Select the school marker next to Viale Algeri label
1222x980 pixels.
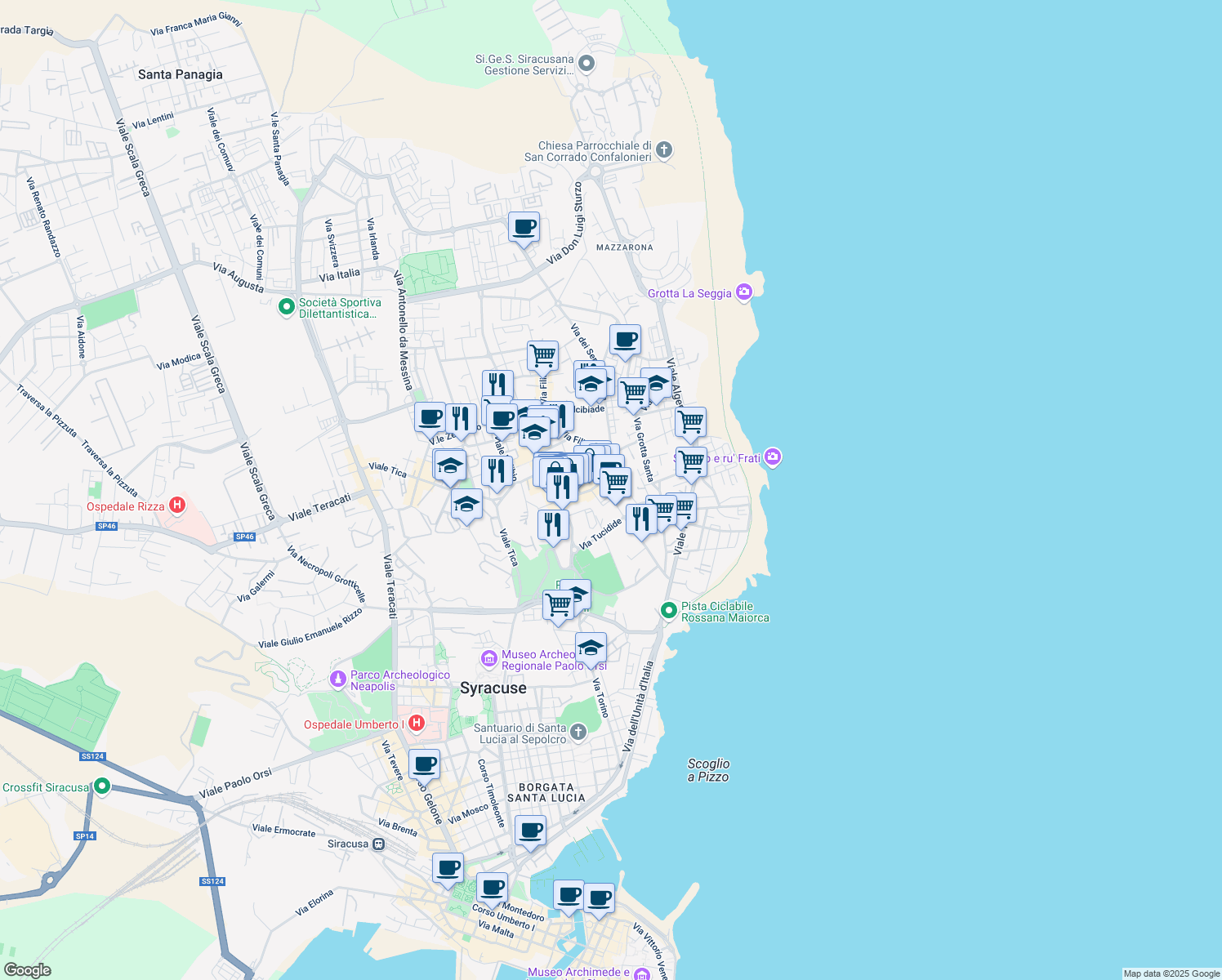tap(656, 384)
